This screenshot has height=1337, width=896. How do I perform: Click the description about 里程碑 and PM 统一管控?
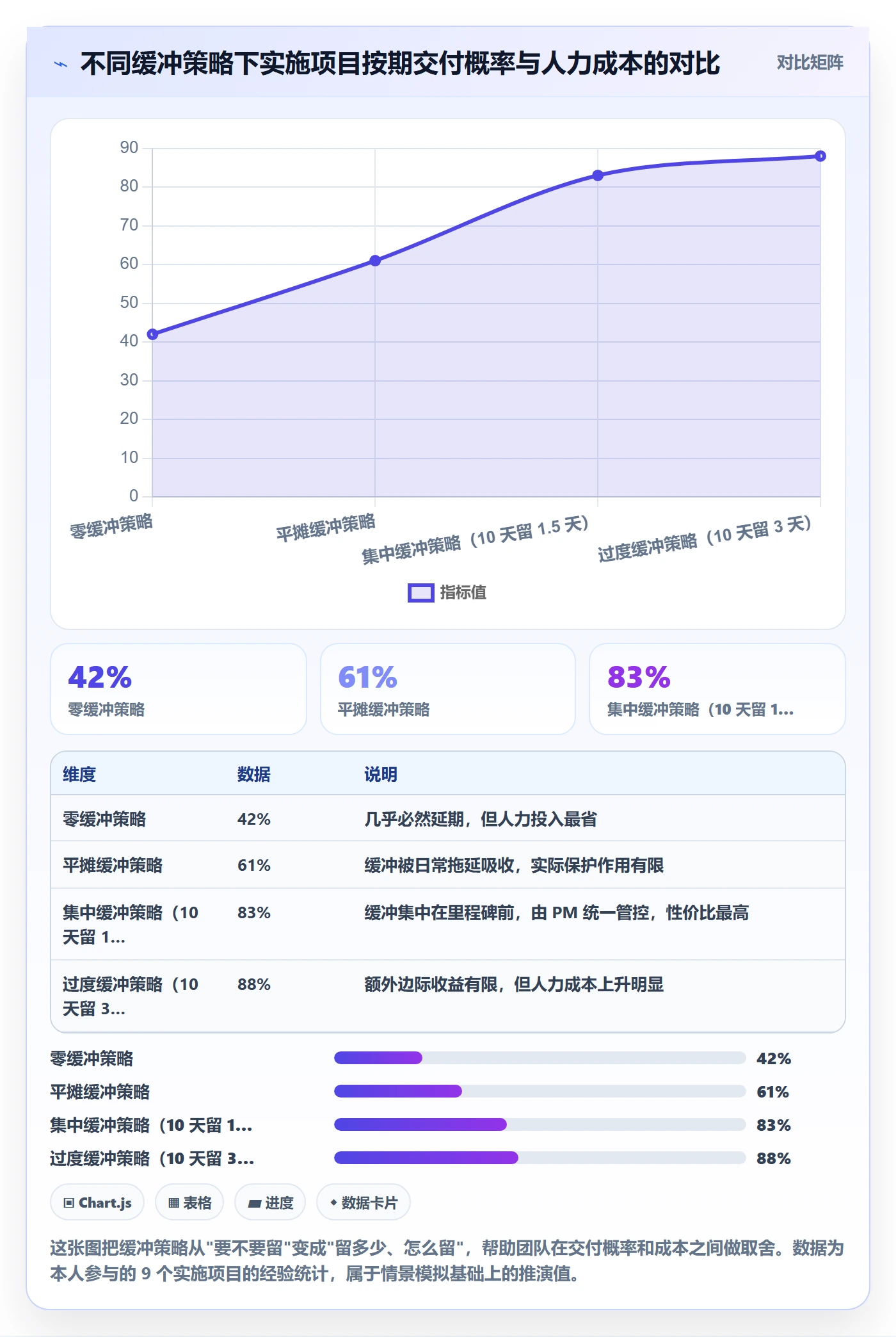[556, 912]
